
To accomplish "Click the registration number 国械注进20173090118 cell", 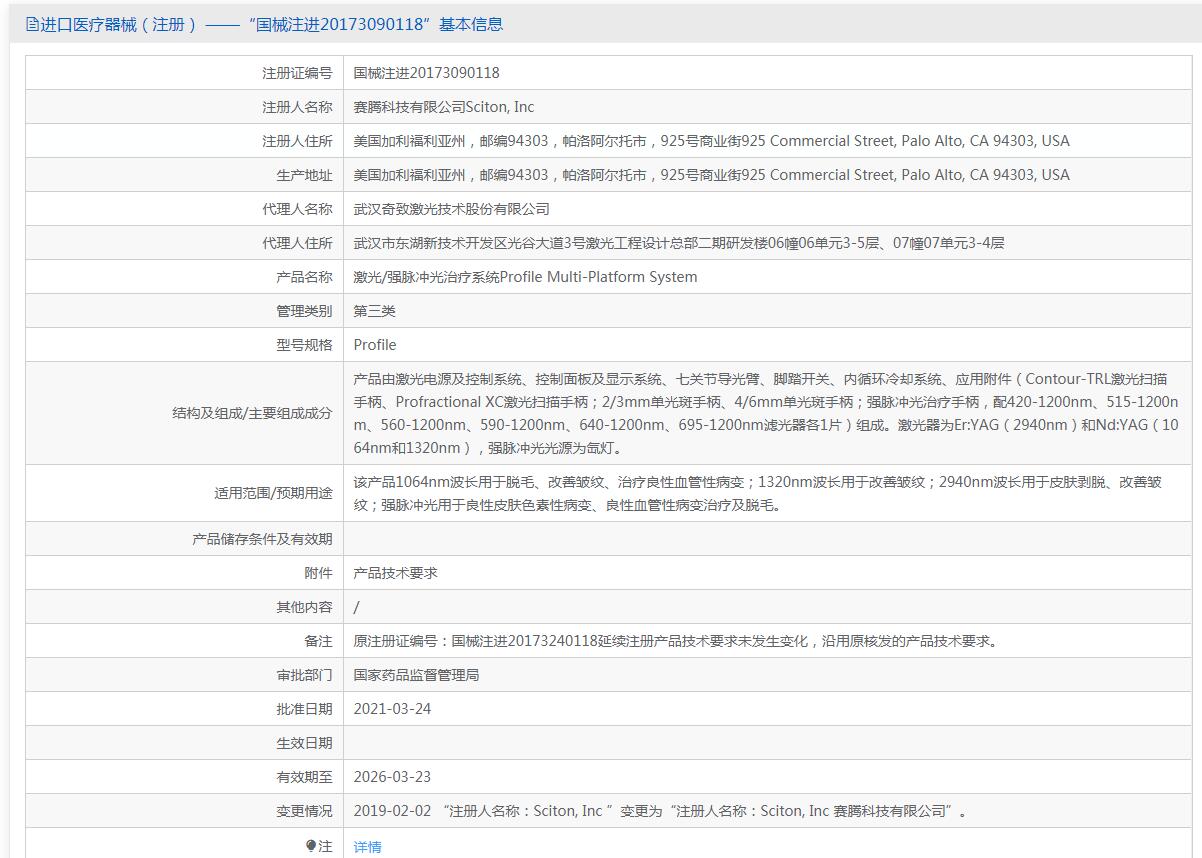I will pyautogui.click(x=426, y=73).
